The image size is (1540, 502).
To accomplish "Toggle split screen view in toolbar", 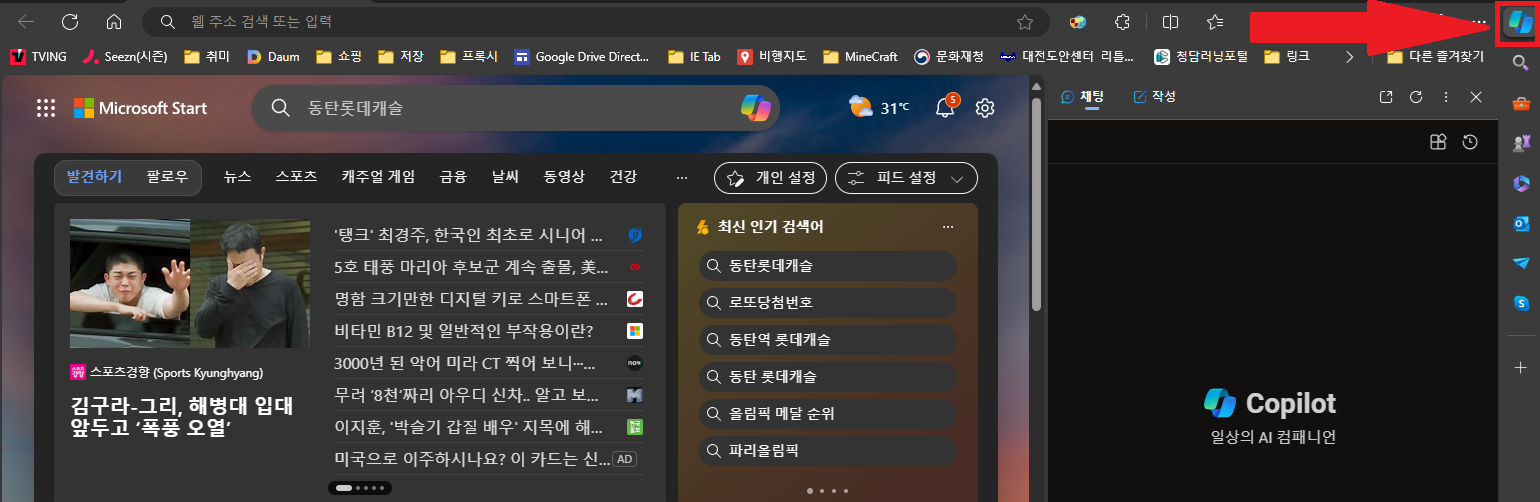I will tap(1170, 22).
